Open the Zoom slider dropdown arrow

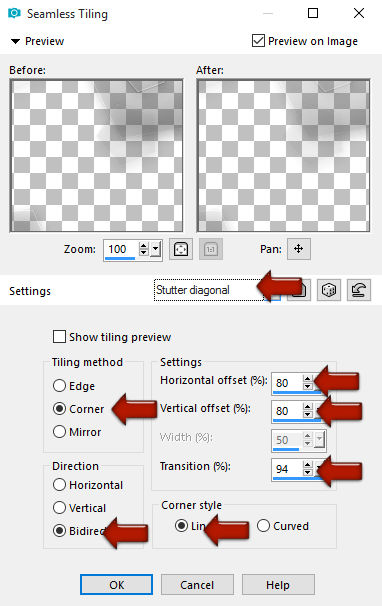pyautogui.click(x=155, y=249)
